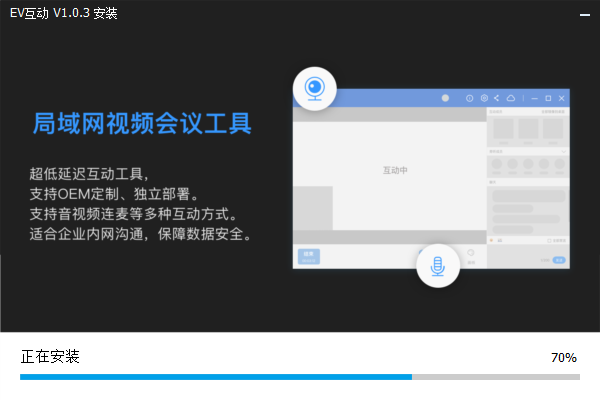Click the X icon in preview window
Viewport: 600px width, 400px height.
pos(562,98)
